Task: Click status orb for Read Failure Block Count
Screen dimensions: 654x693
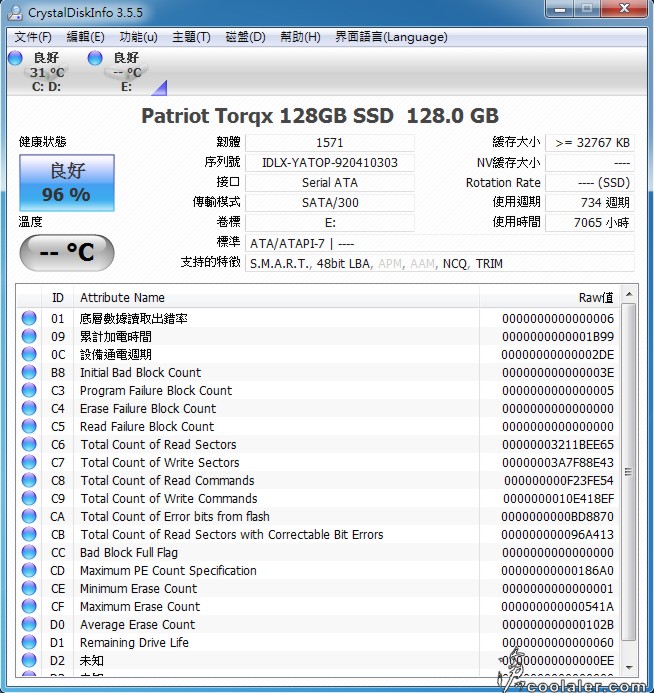Action: coord(29,426)
